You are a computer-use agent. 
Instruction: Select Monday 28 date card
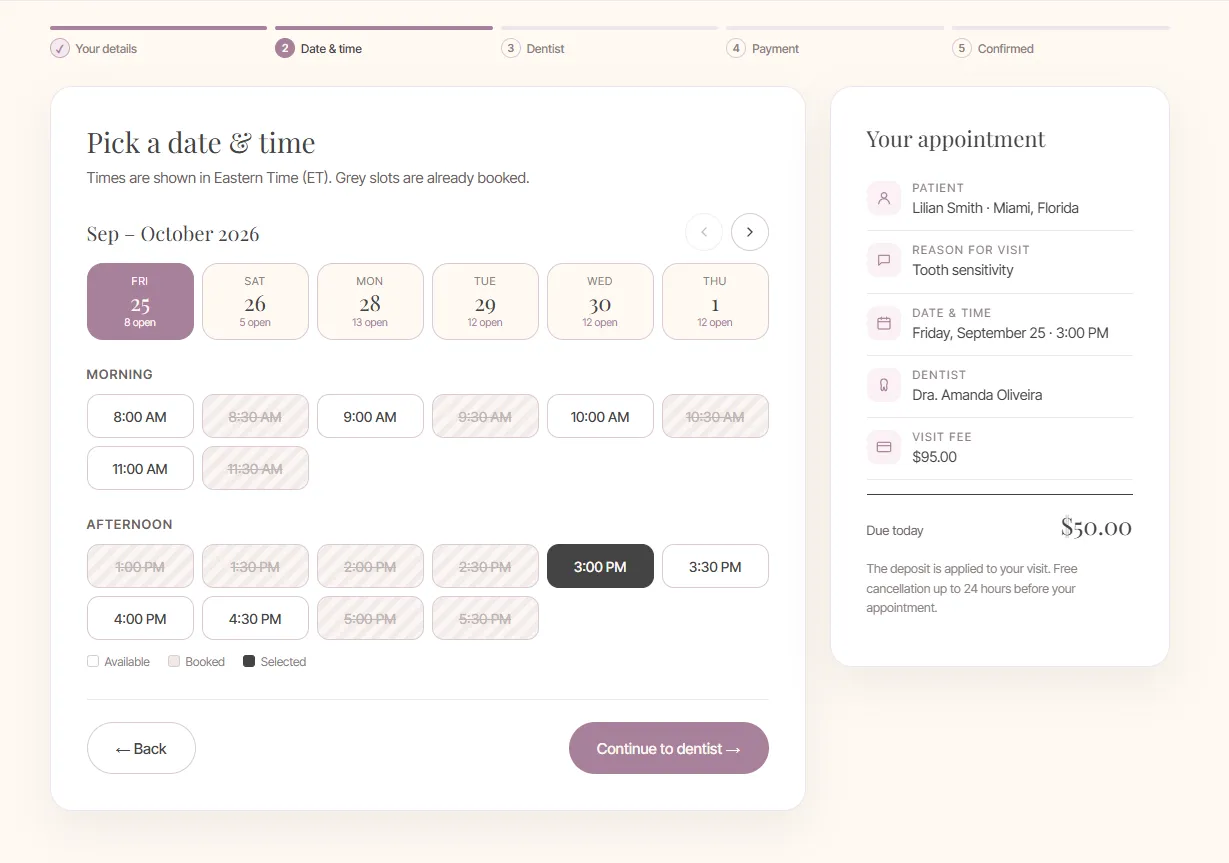370,301
